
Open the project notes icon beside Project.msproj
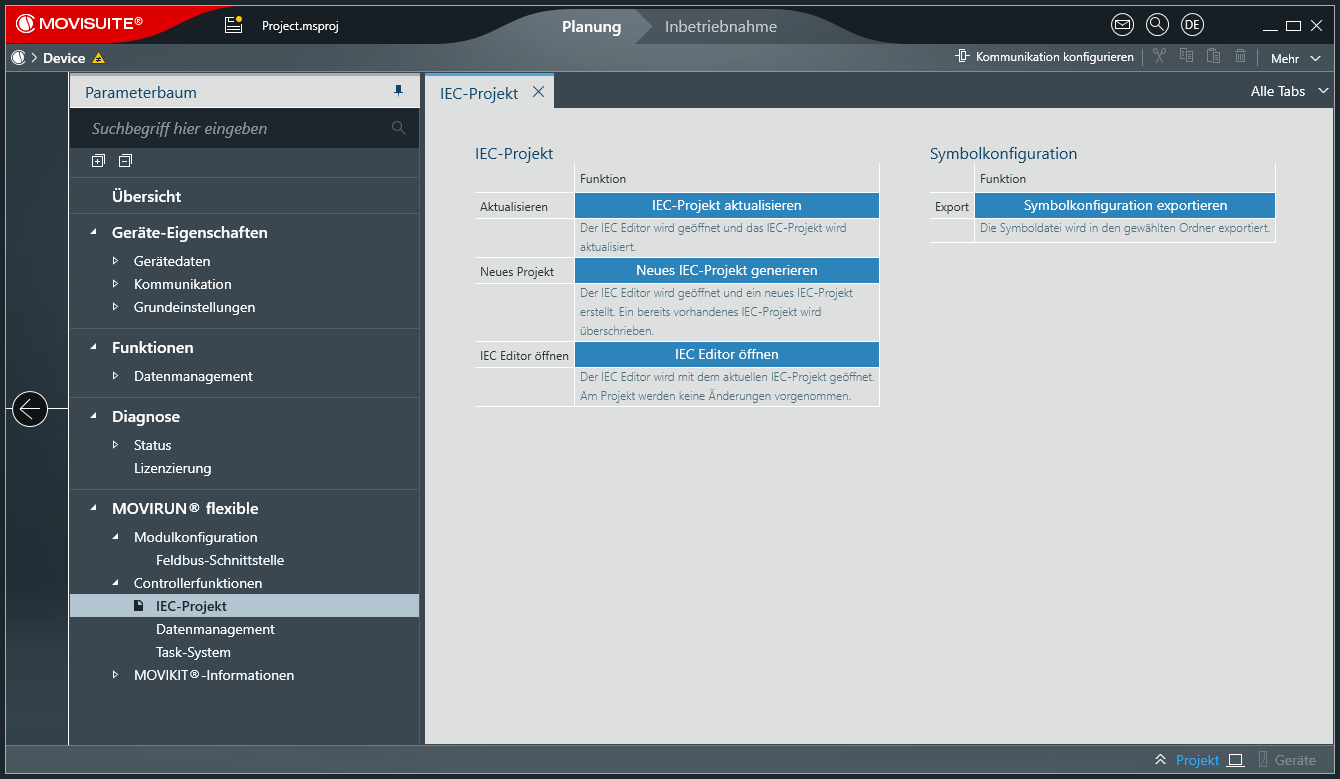(x=233, y=26)
